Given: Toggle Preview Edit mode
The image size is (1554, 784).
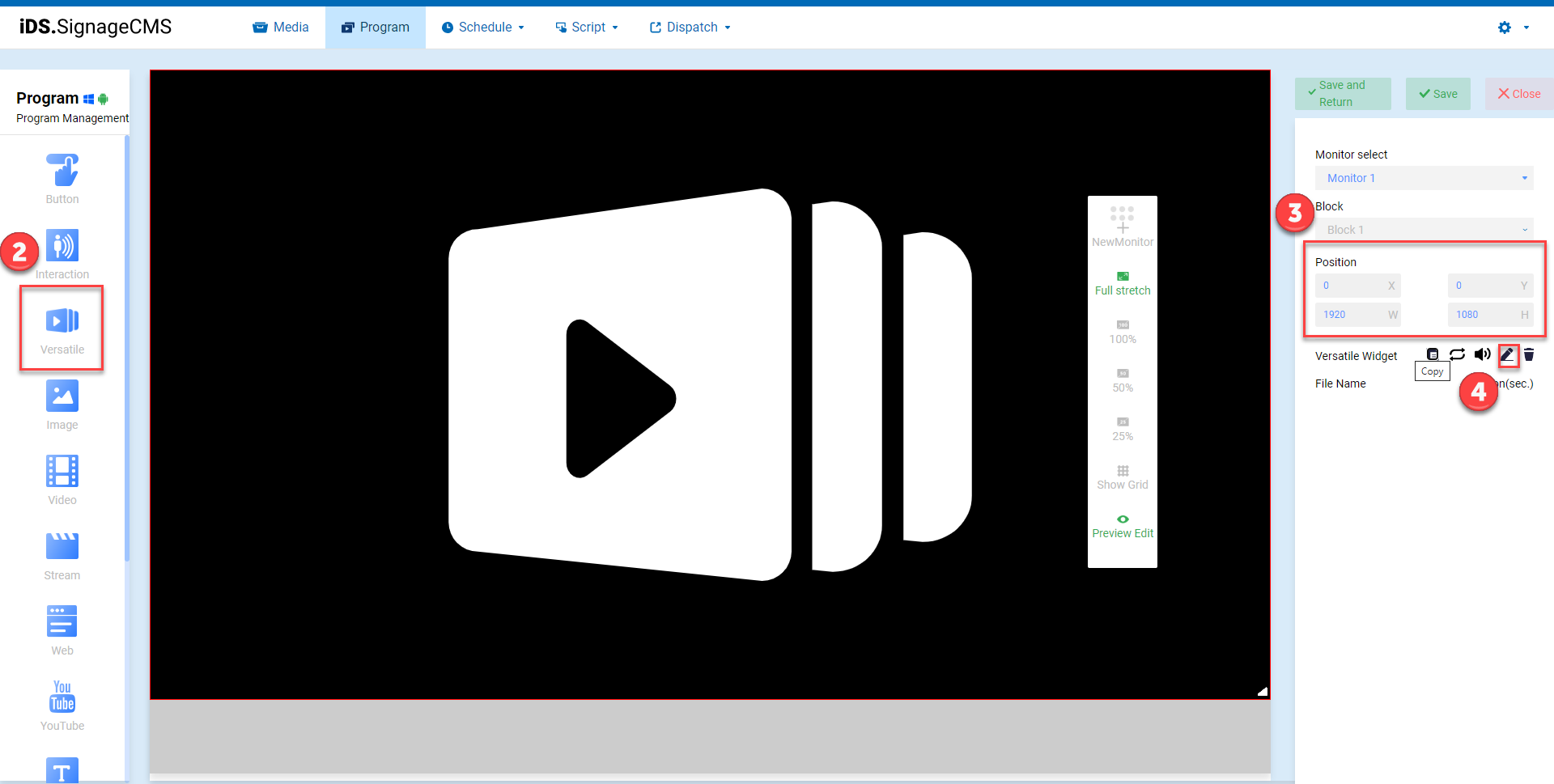Looking at the screenshot, I should tap(1123, 527).
